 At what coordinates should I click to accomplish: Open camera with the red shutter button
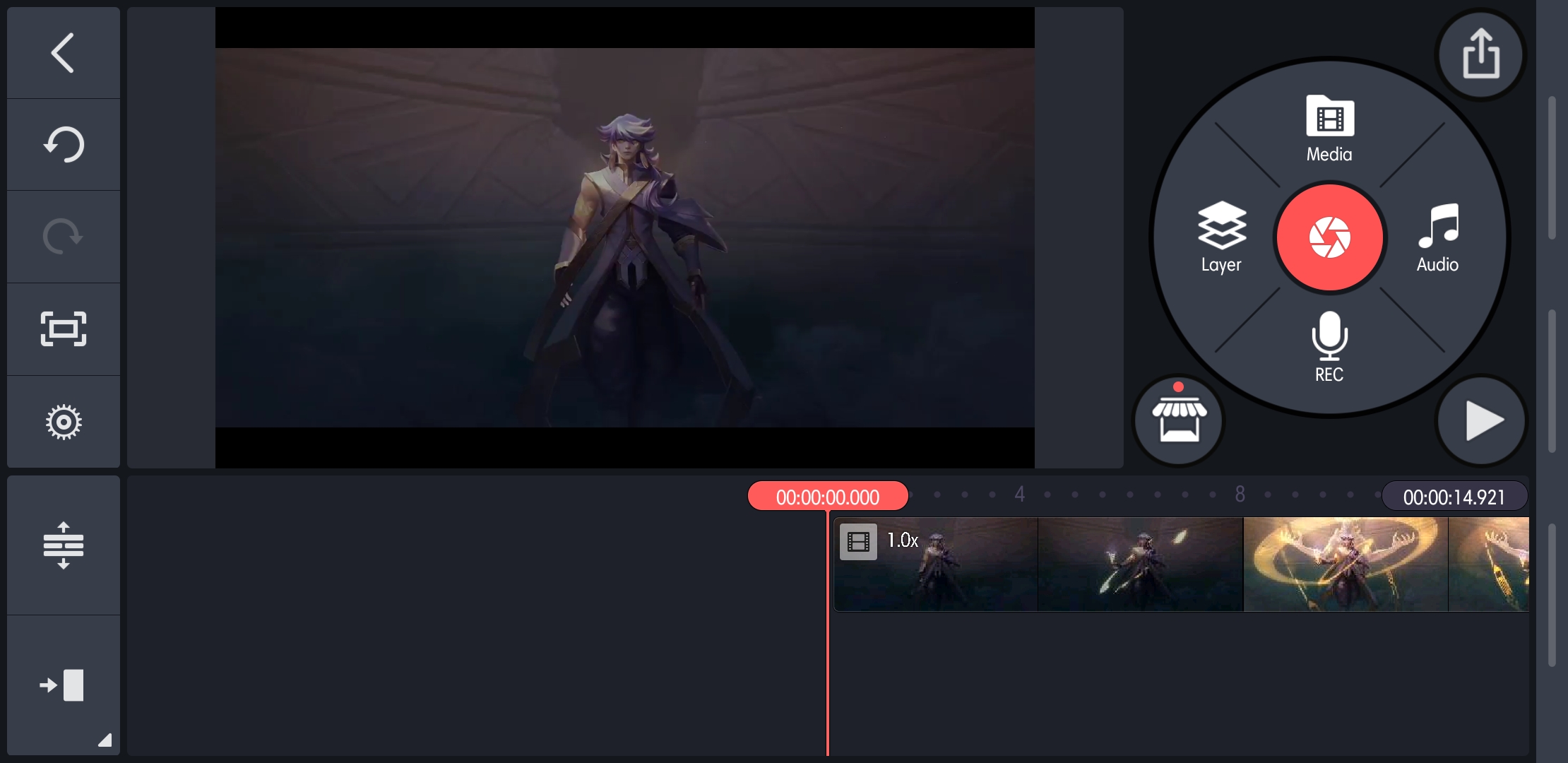1330,237
